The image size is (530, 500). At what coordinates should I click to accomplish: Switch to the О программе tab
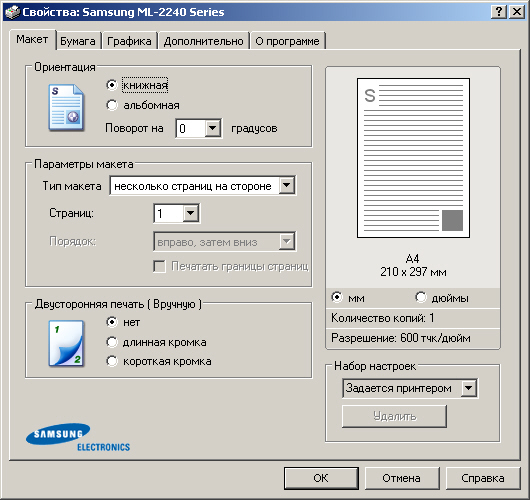(x=287, y=41)
